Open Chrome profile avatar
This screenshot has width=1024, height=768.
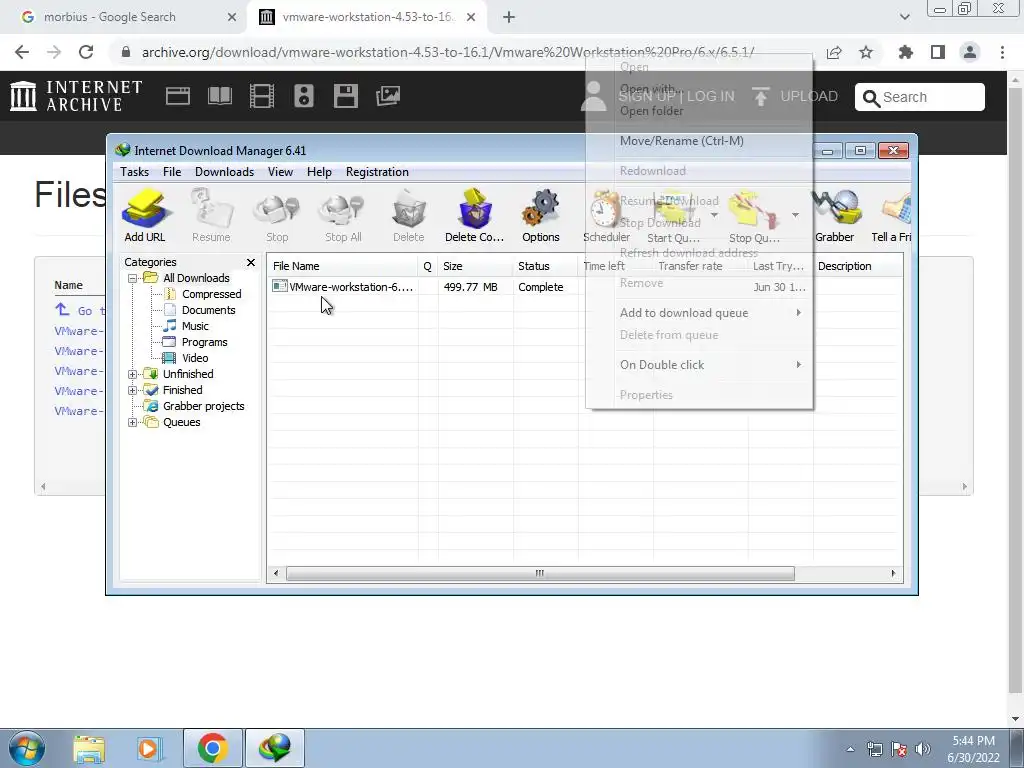pos(970,52)
